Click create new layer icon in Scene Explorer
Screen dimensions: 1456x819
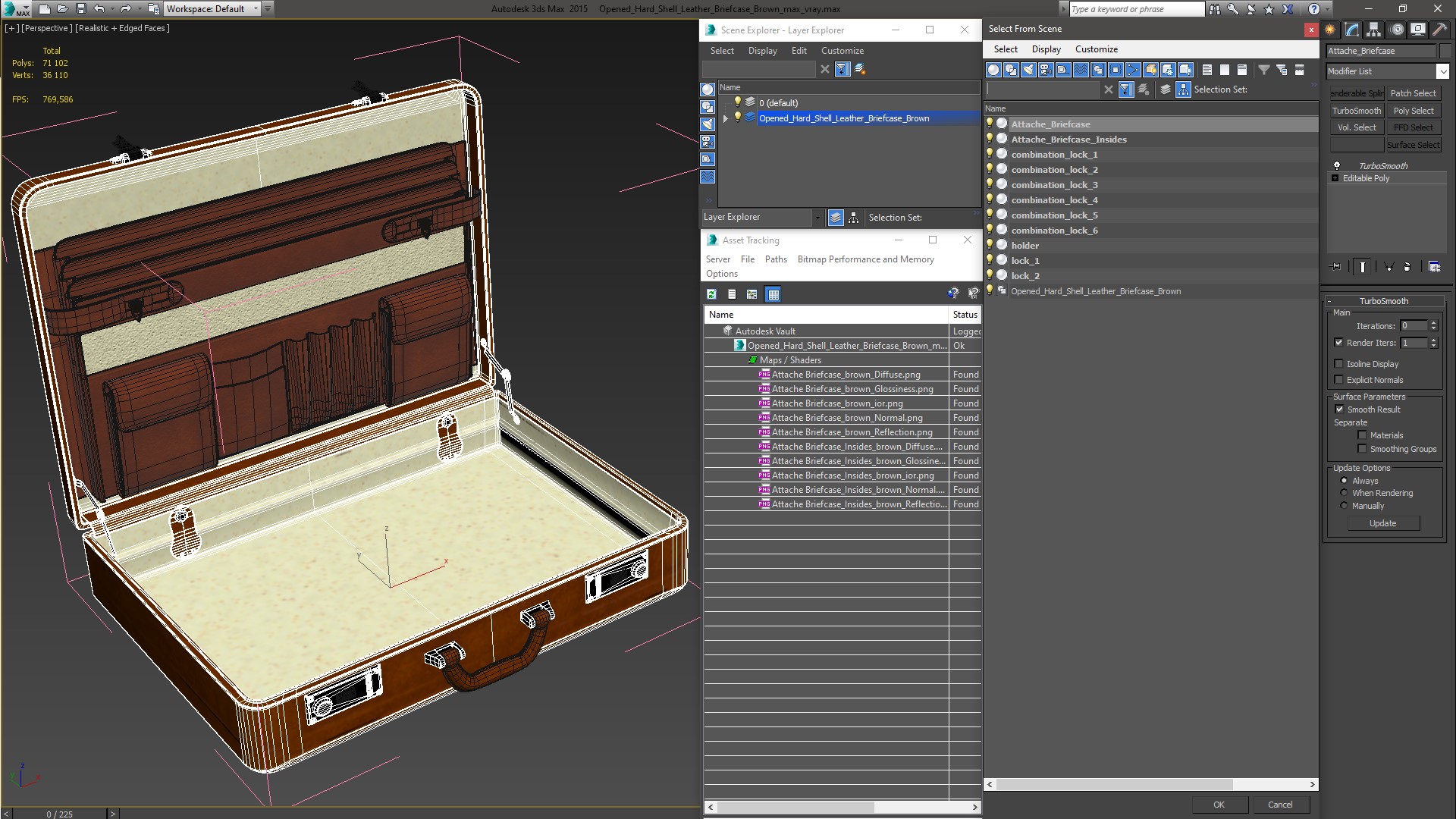pos(860,69)
